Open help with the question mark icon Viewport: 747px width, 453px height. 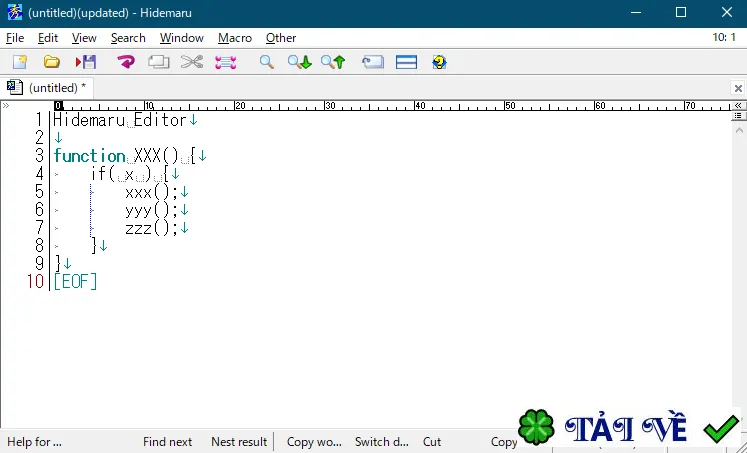(439, 62)
